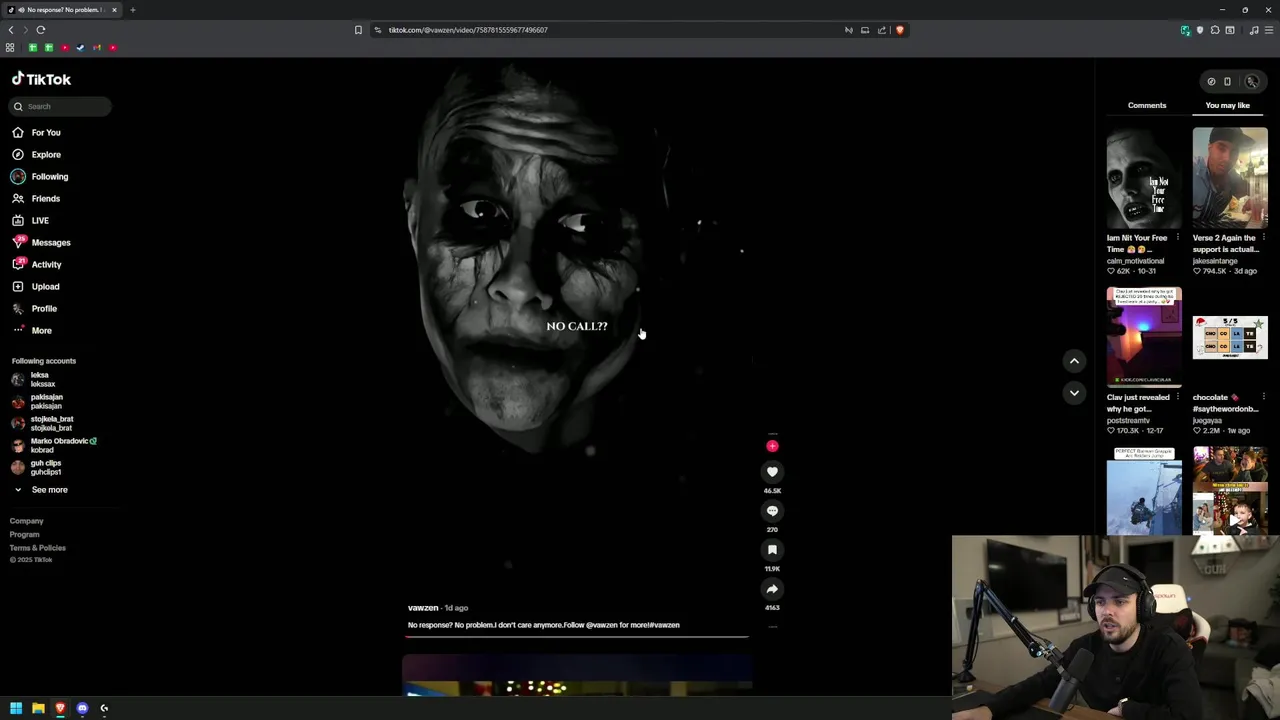Open the browser extensions puzzle icon

(x=1215, y=30)
